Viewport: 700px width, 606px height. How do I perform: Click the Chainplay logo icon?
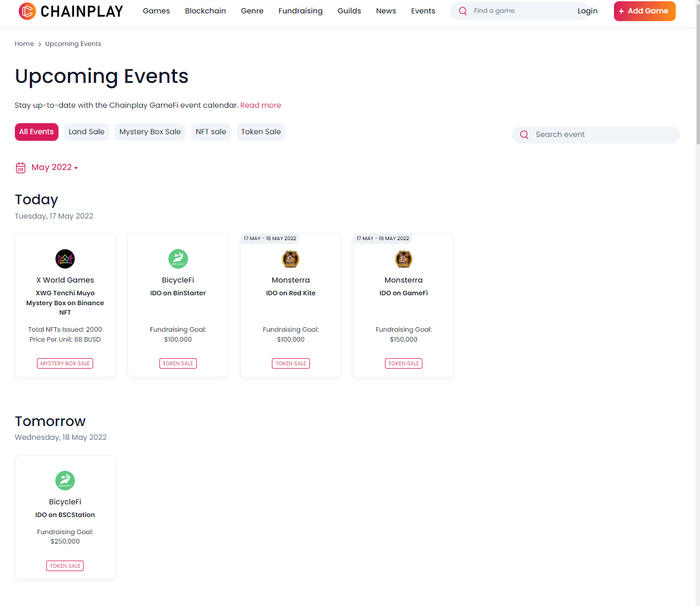coord(27,11)
